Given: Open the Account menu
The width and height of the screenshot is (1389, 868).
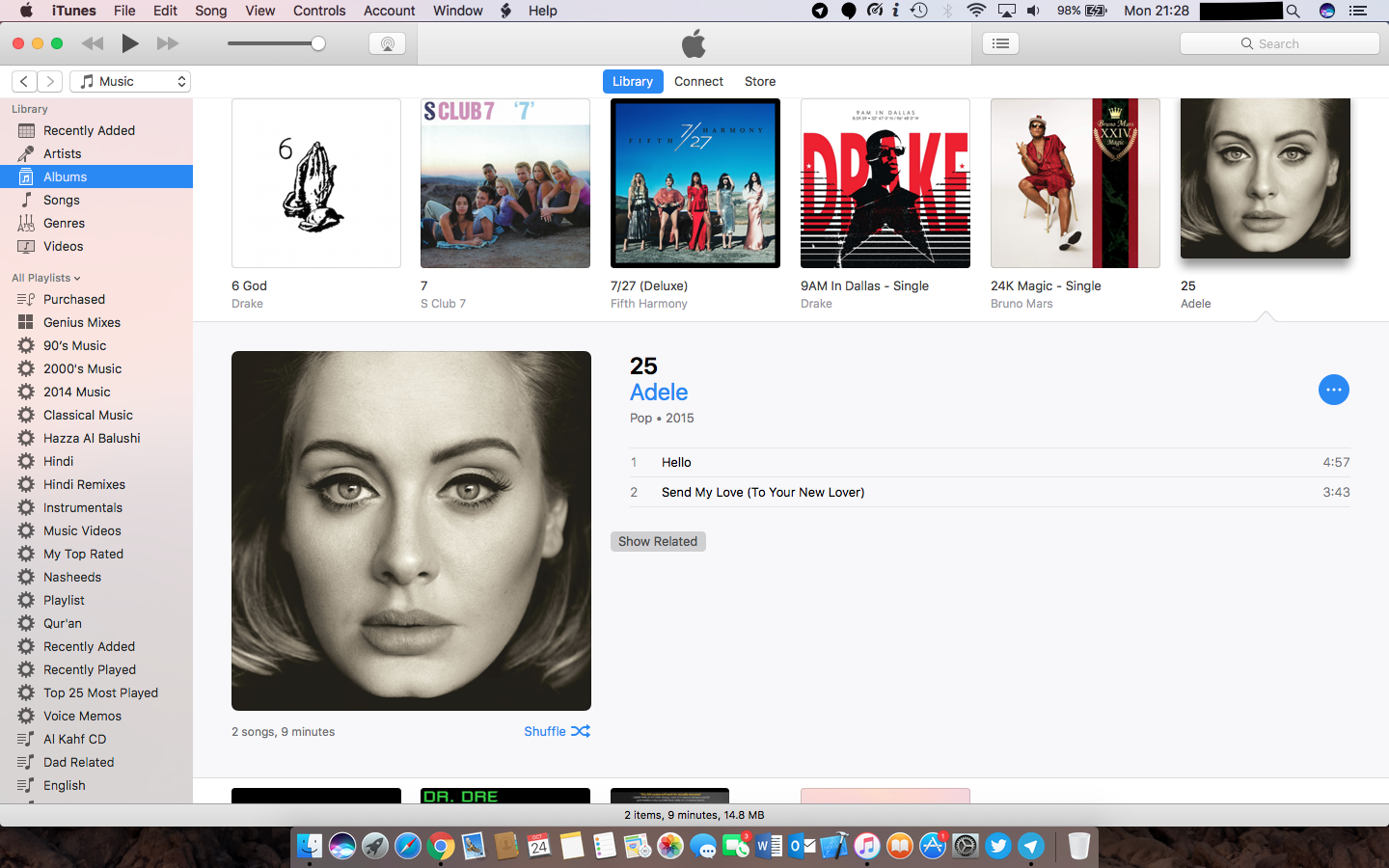Looking at the screenshot, I should tap(390, 11).
